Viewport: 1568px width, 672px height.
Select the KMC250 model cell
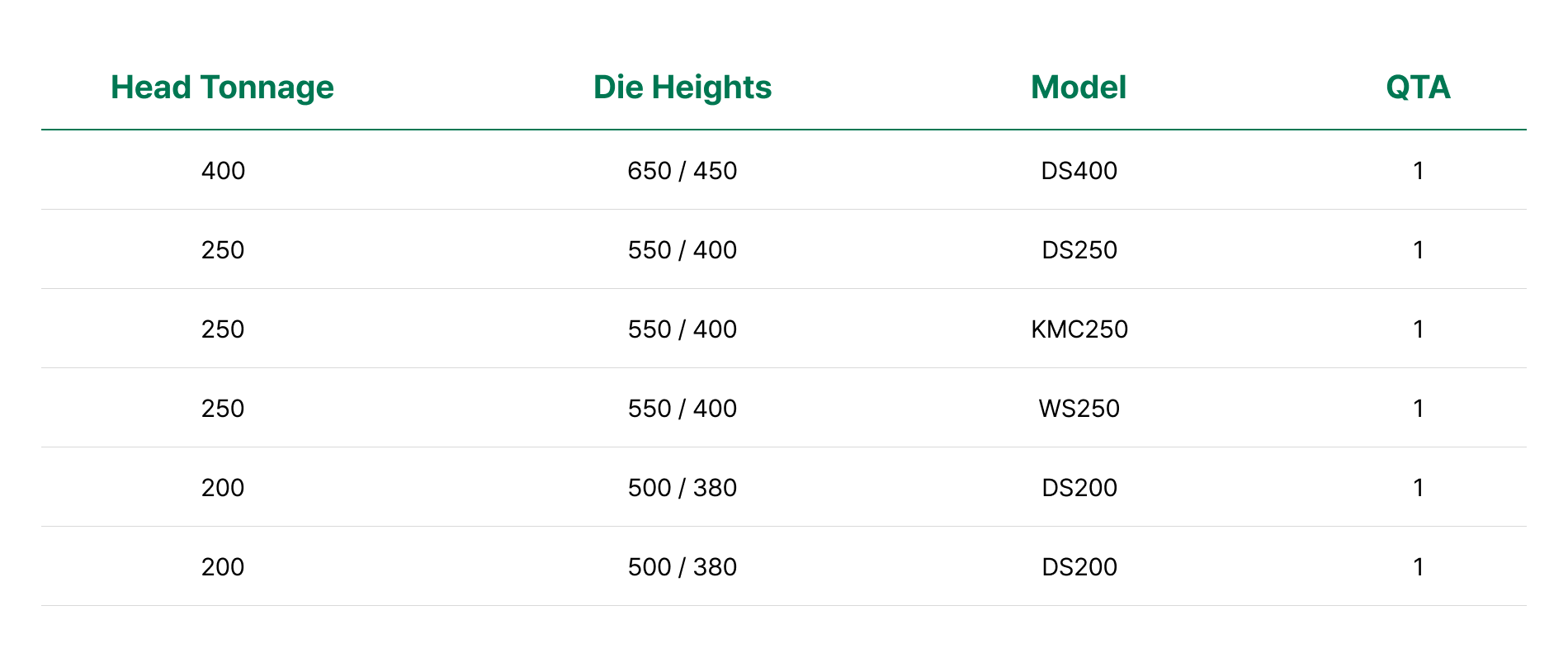(1079, 329)
